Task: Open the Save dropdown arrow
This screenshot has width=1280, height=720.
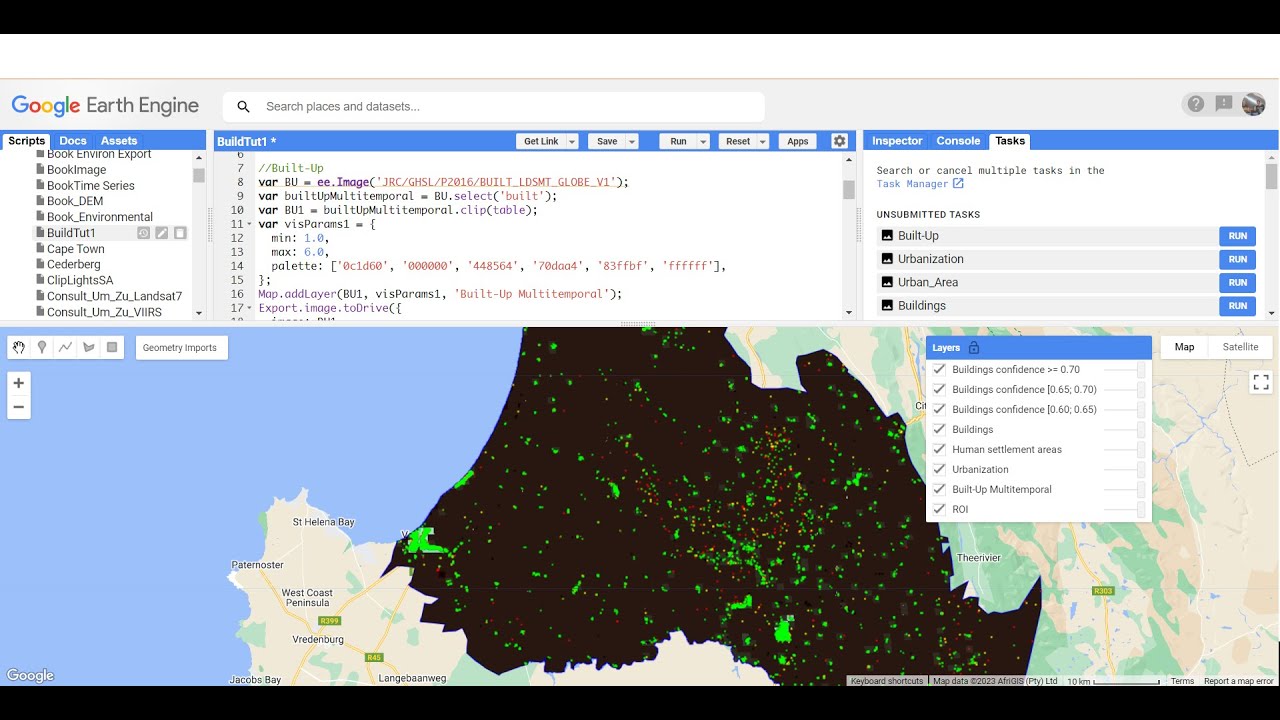Action: pos(632,141)
